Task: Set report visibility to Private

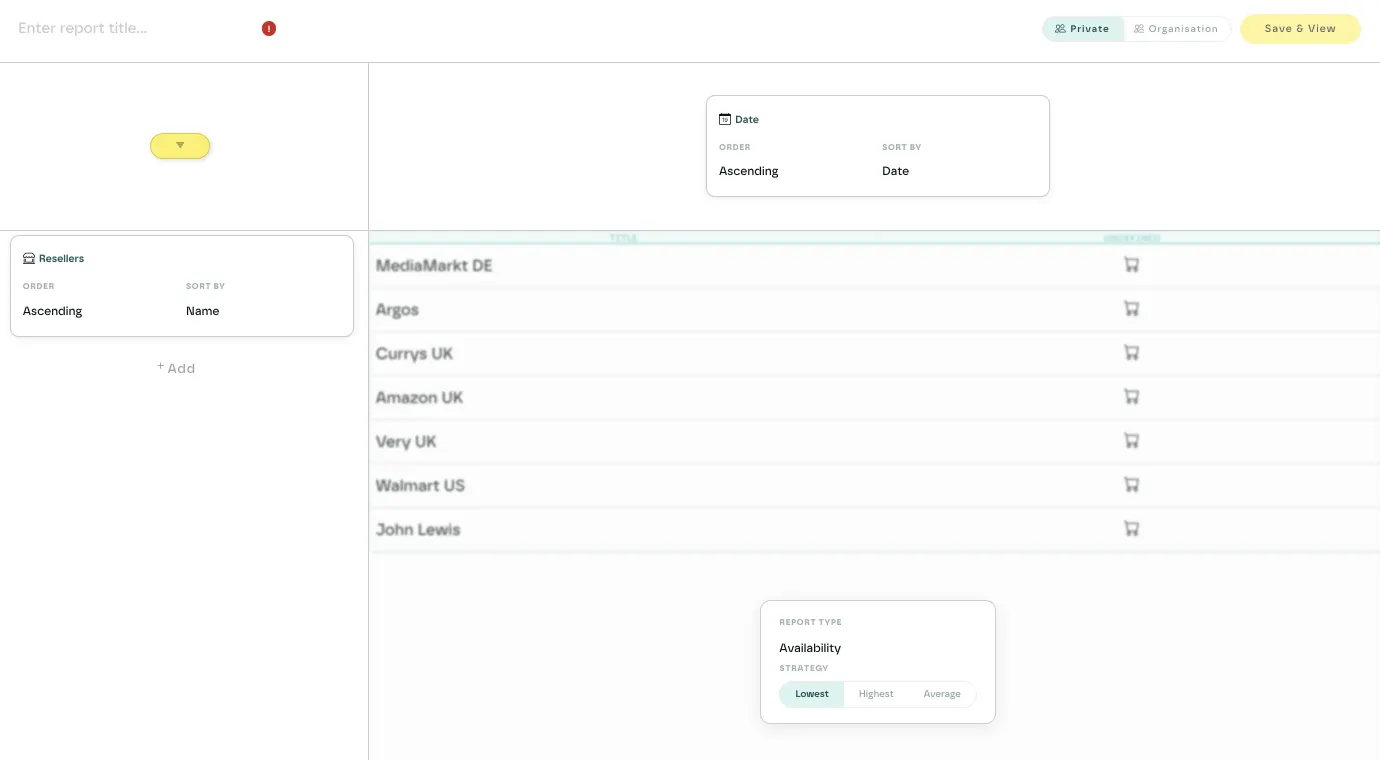Action: click(x=1083, y=29)
